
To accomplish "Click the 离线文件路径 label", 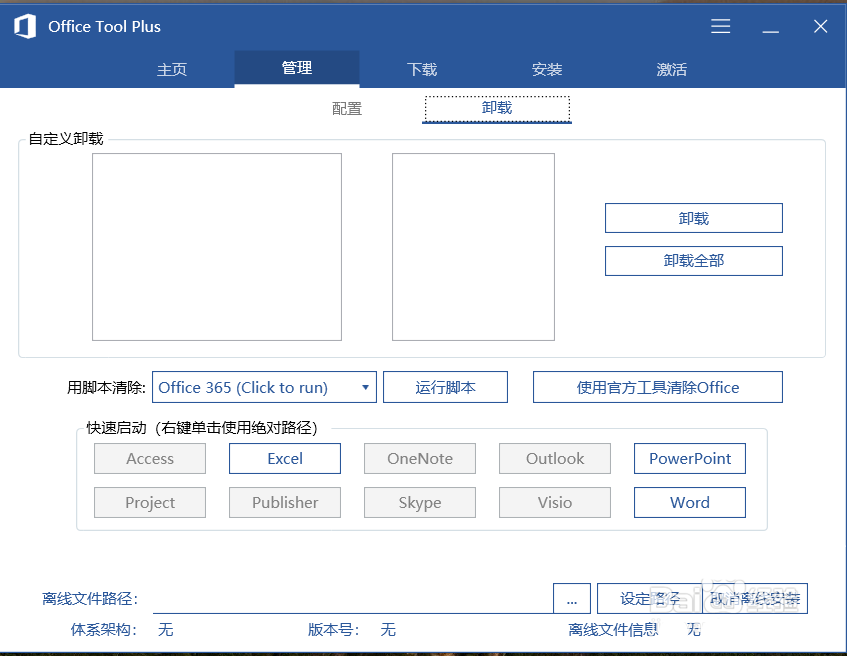I will [x=90, y=599].
